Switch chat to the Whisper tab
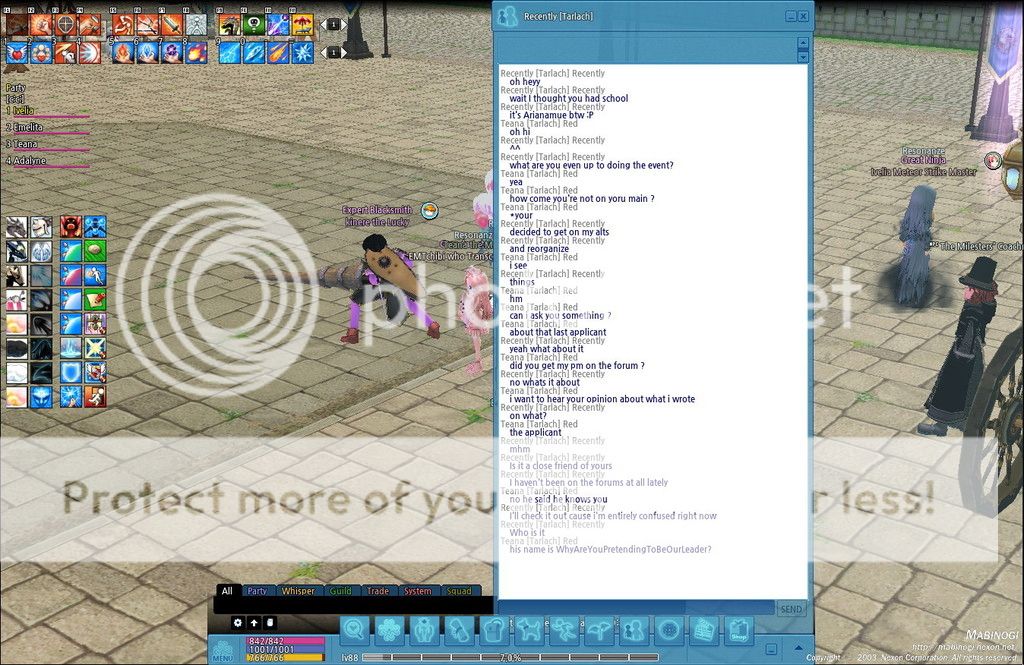Screen dimensions: 1024x665 298,591
